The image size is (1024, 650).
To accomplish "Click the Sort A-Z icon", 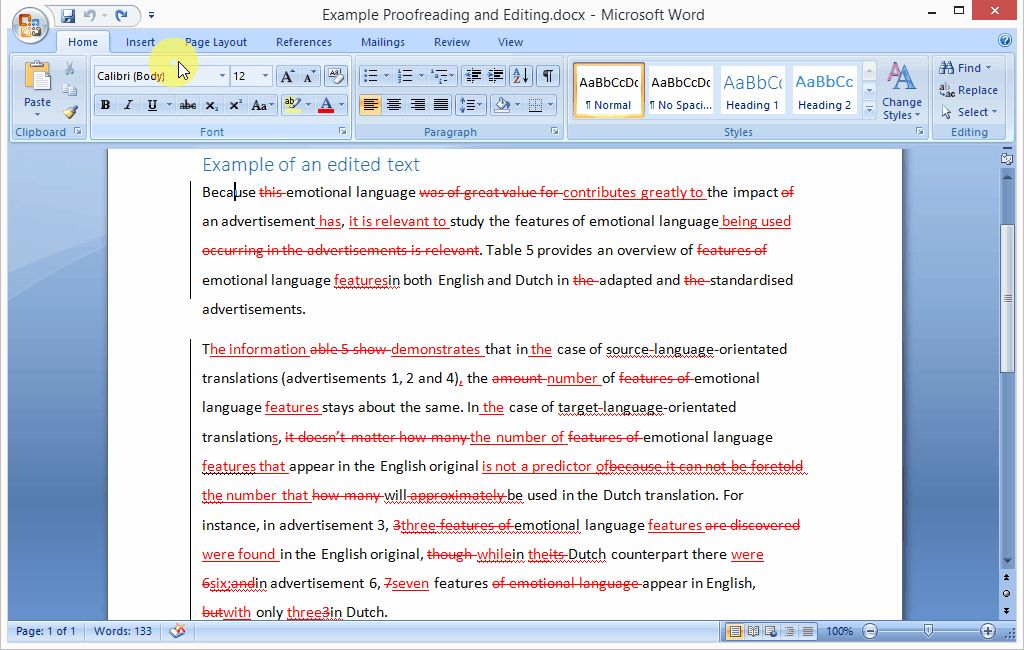I will pyautogui.click(x=521, y=76).
